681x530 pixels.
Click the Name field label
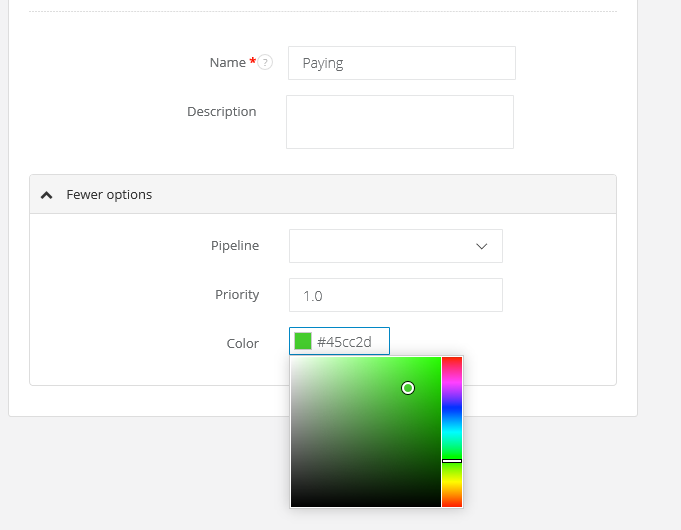coord(227,63)
